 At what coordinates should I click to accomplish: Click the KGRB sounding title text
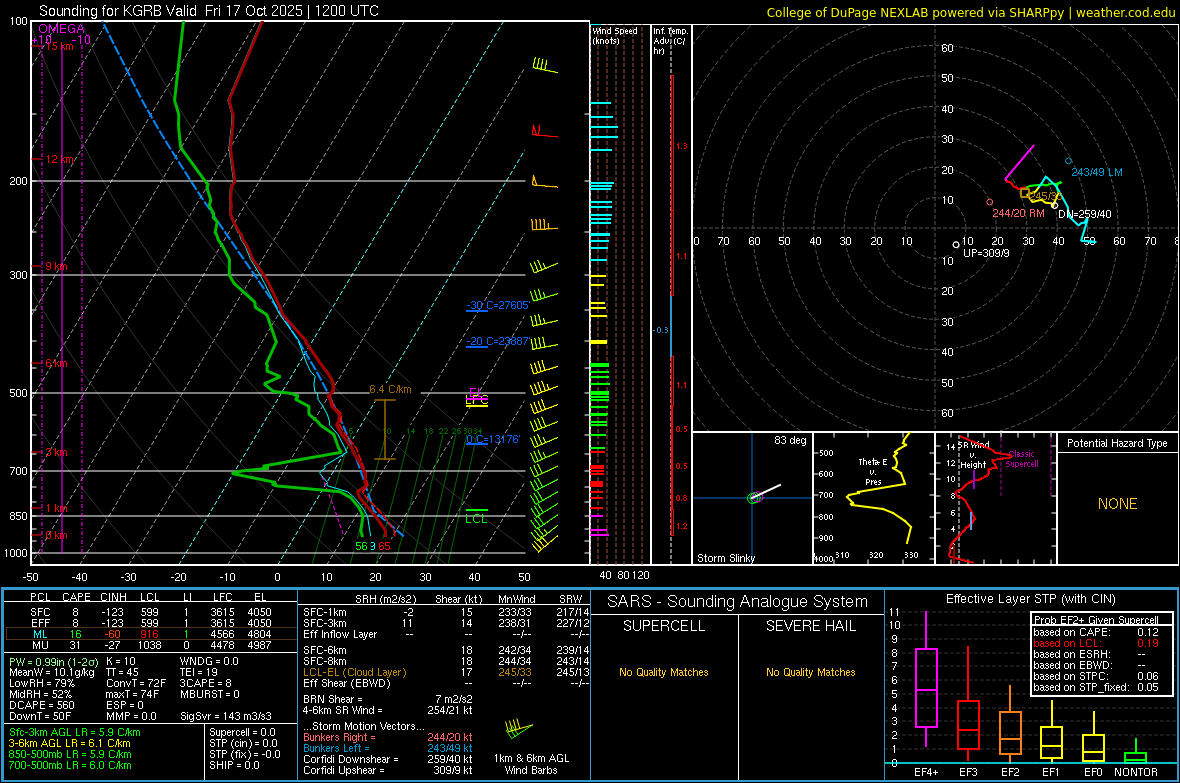(x=208, y=11)
